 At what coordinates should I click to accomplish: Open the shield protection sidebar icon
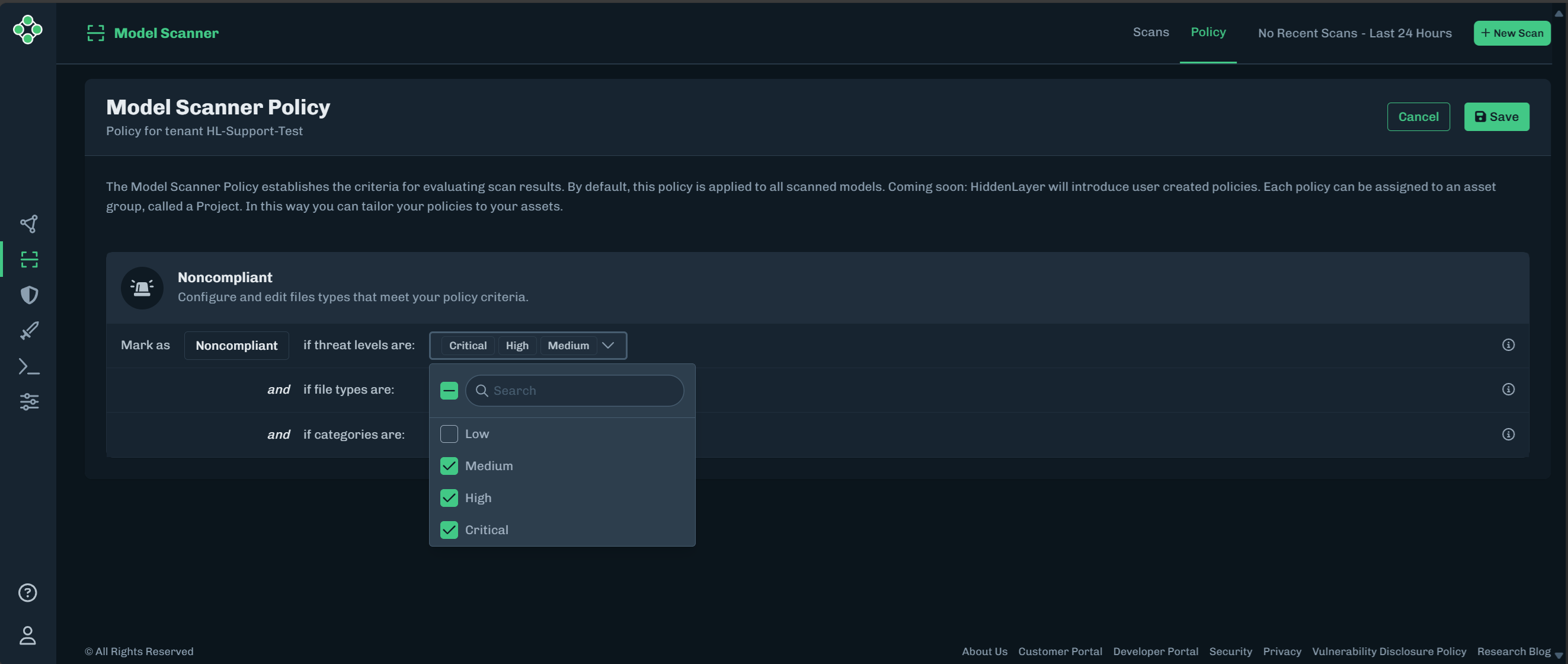click(28, 295)
